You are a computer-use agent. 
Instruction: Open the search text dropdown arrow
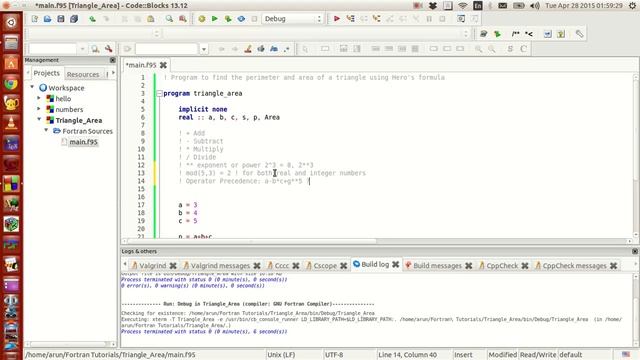[82, 49]
